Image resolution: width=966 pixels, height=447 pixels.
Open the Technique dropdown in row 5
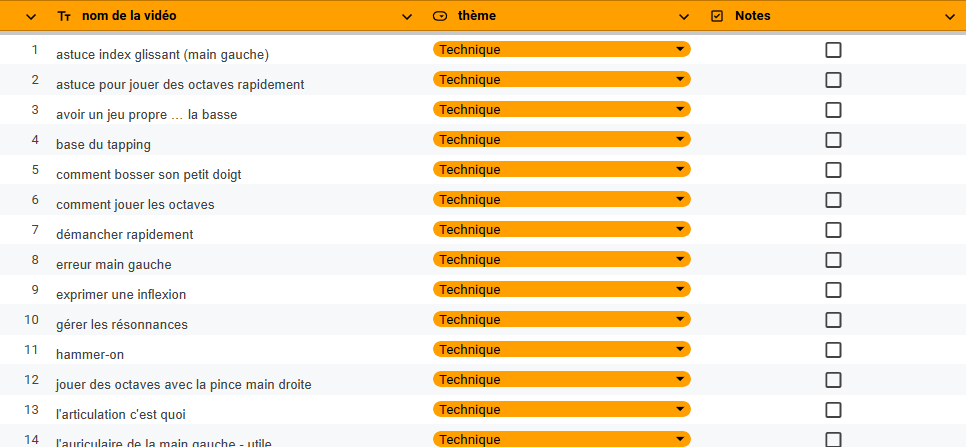562,169
